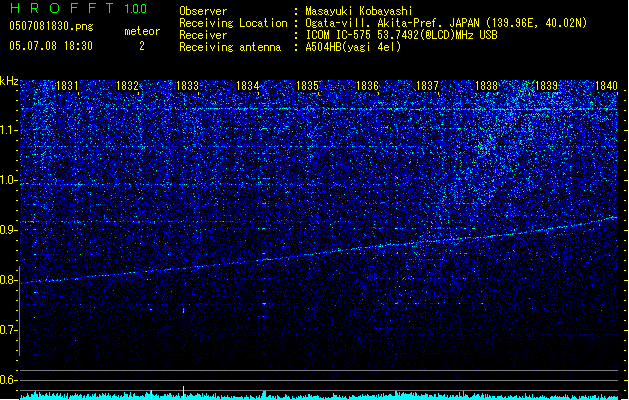Viewport: 629px width, 400px height.
Task: Click the date stamp 05.07.08 18:30
Action: [x=51, y=46]
